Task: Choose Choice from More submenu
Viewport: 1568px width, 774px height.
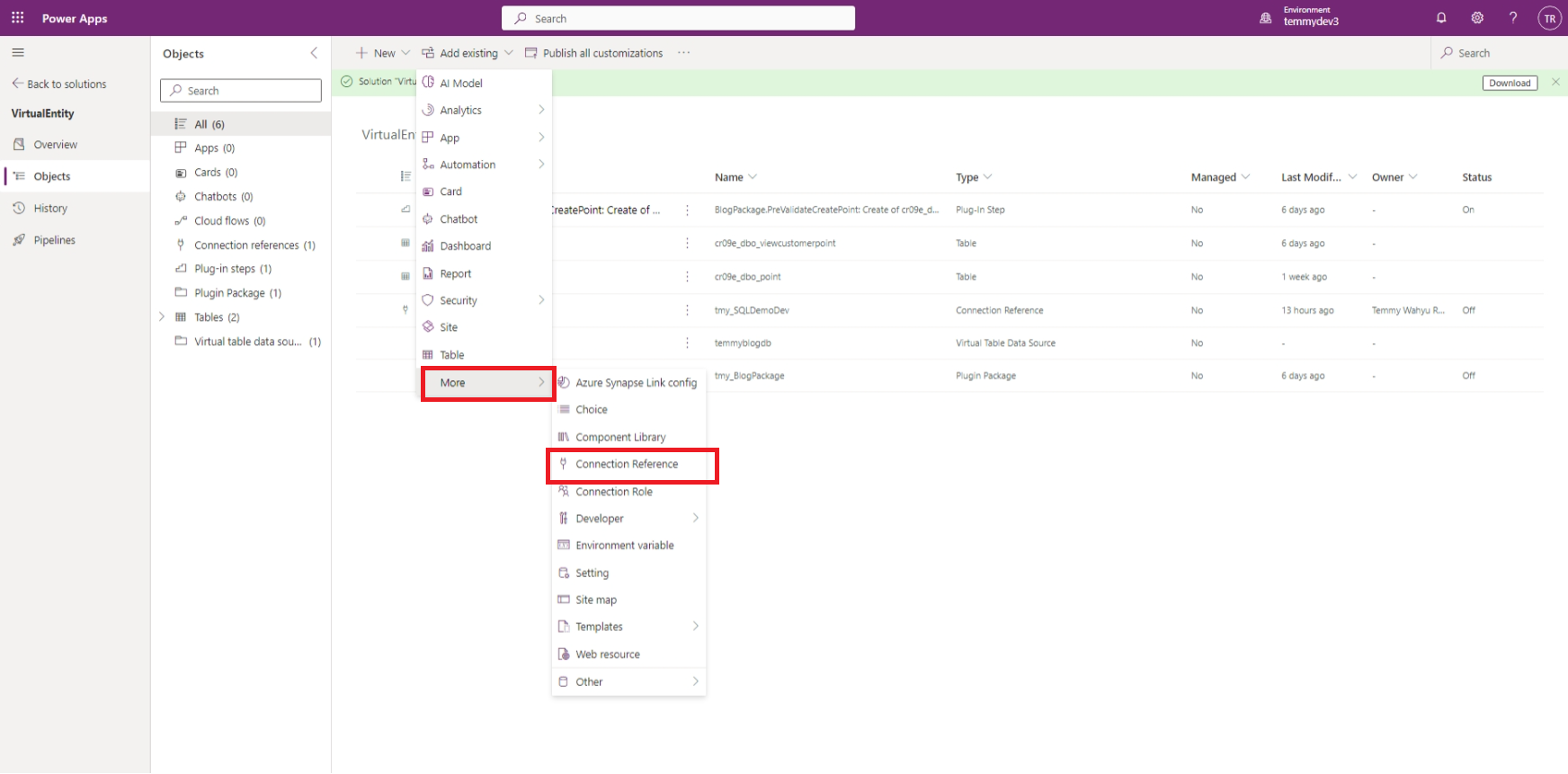Action: tap(628, 409)
